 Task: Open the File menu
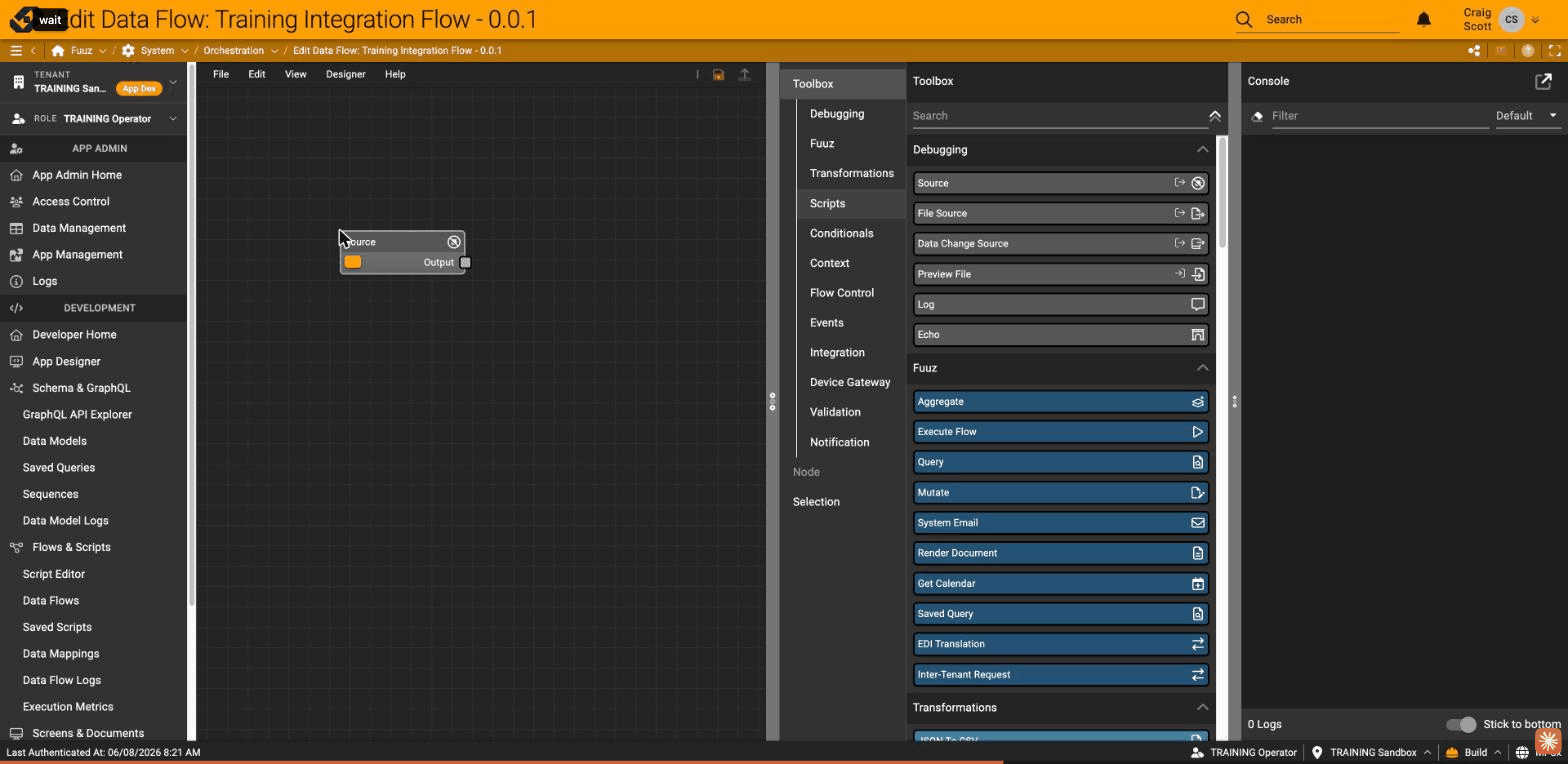221,74
